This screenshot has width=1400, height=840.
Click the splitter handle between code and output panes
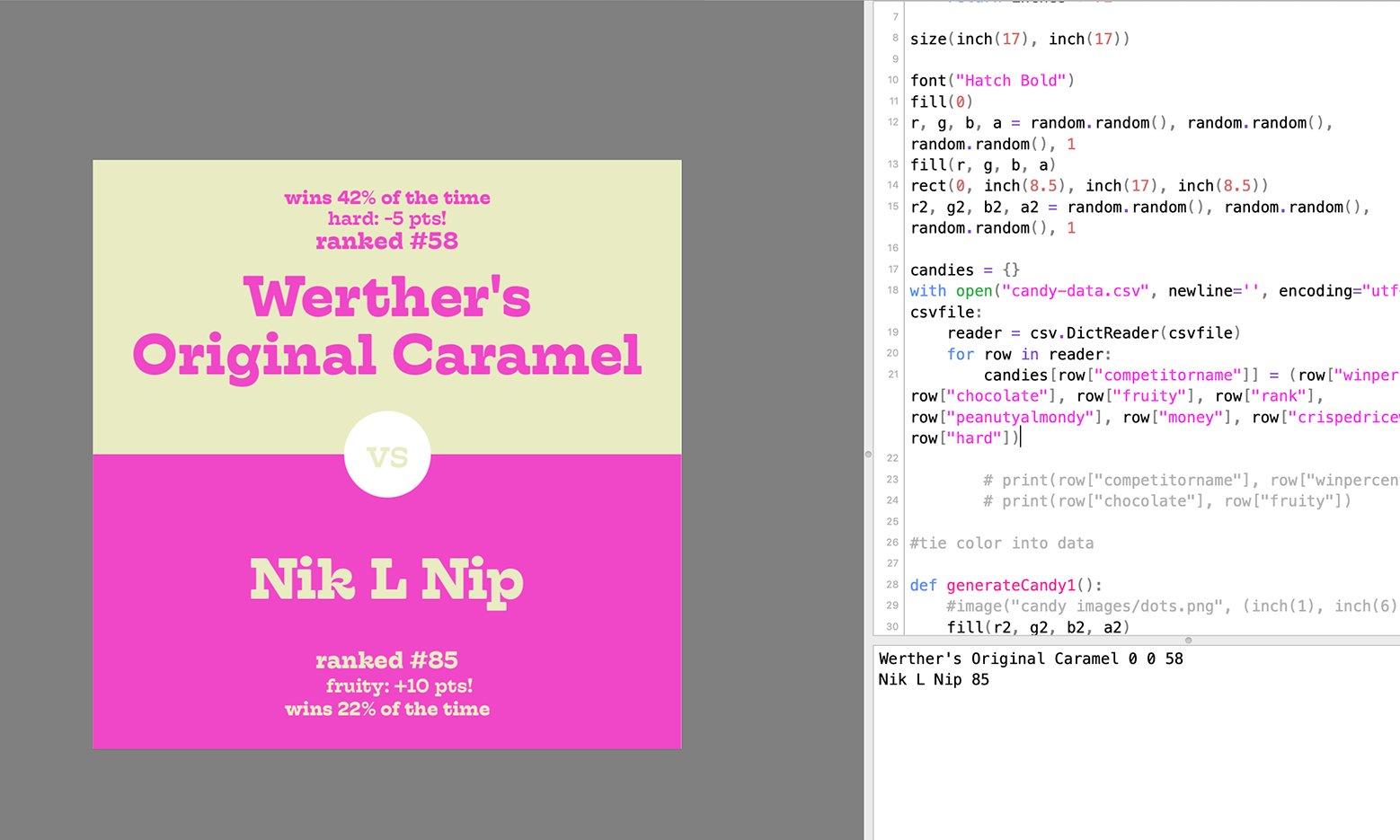coord(1188,641)
